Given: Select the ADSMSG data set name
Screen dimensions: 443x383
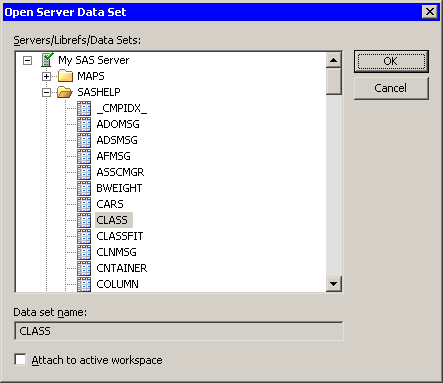Looking at the screenshot, I should 117,140.
